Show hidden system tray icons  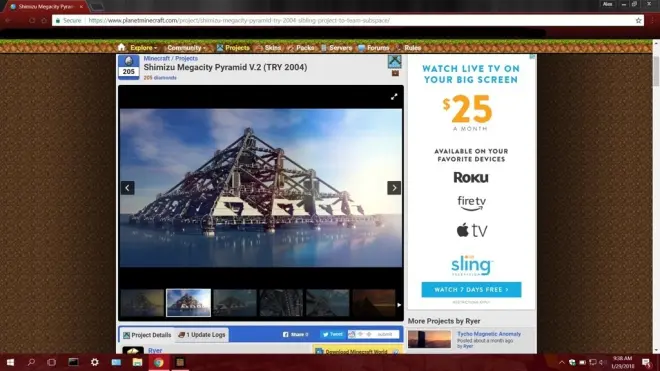pos(562,362)
